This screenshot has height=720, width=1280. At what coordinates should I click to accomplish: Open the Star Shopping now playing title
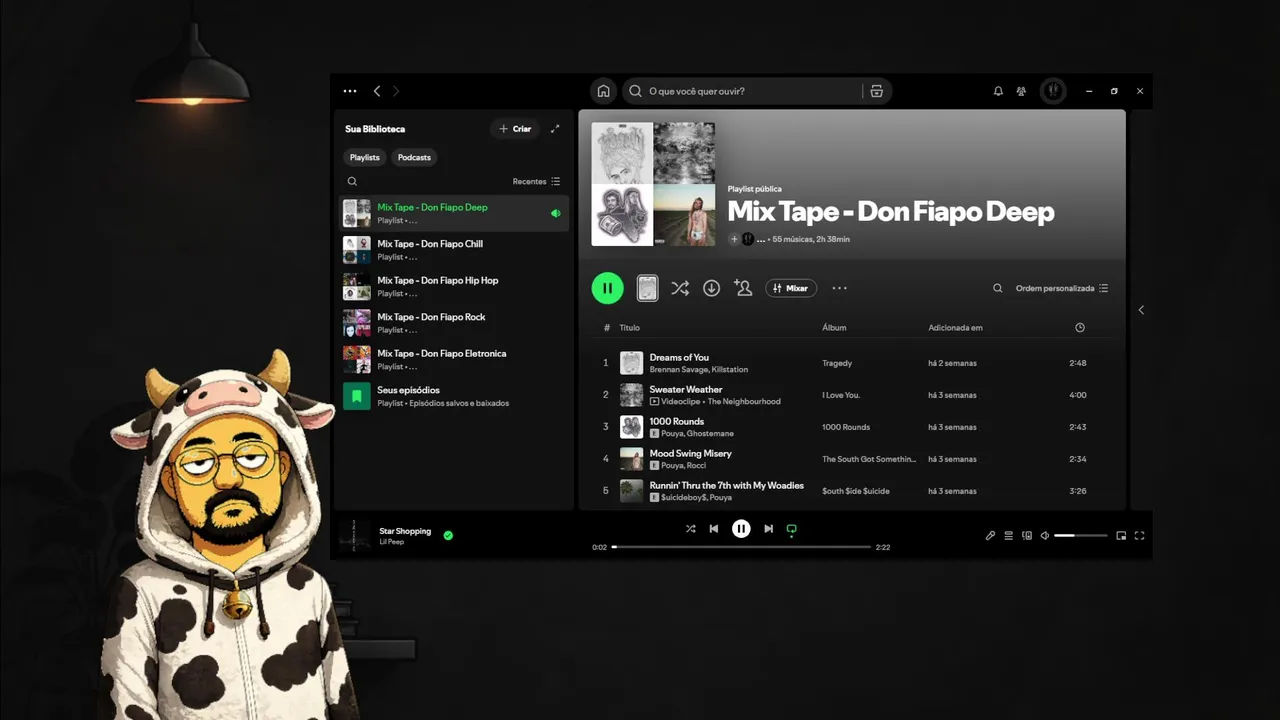(405, 531)
